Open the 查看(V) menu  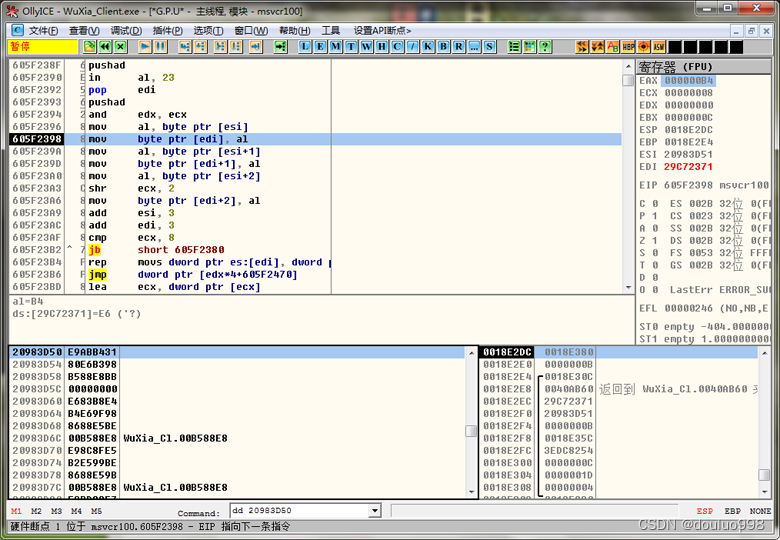[x=84, y=31]
